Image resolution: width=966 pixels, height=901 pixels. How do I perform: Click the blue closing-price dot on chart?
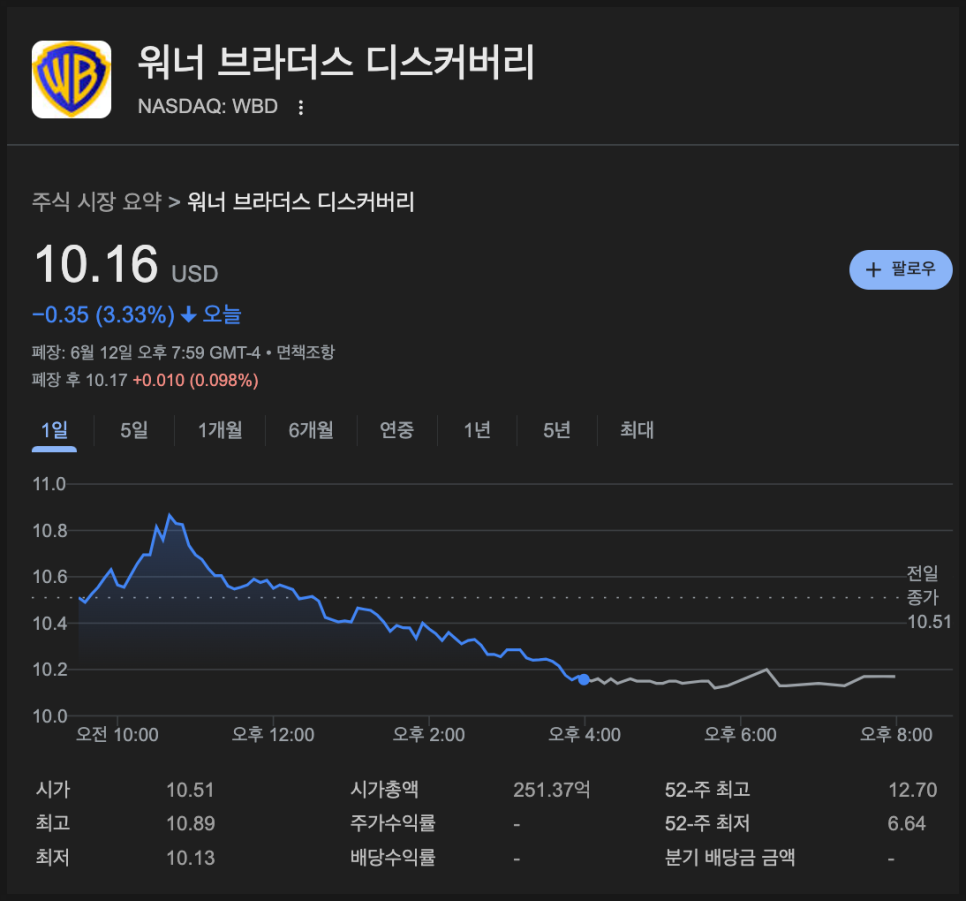click(x=583, y=680)
